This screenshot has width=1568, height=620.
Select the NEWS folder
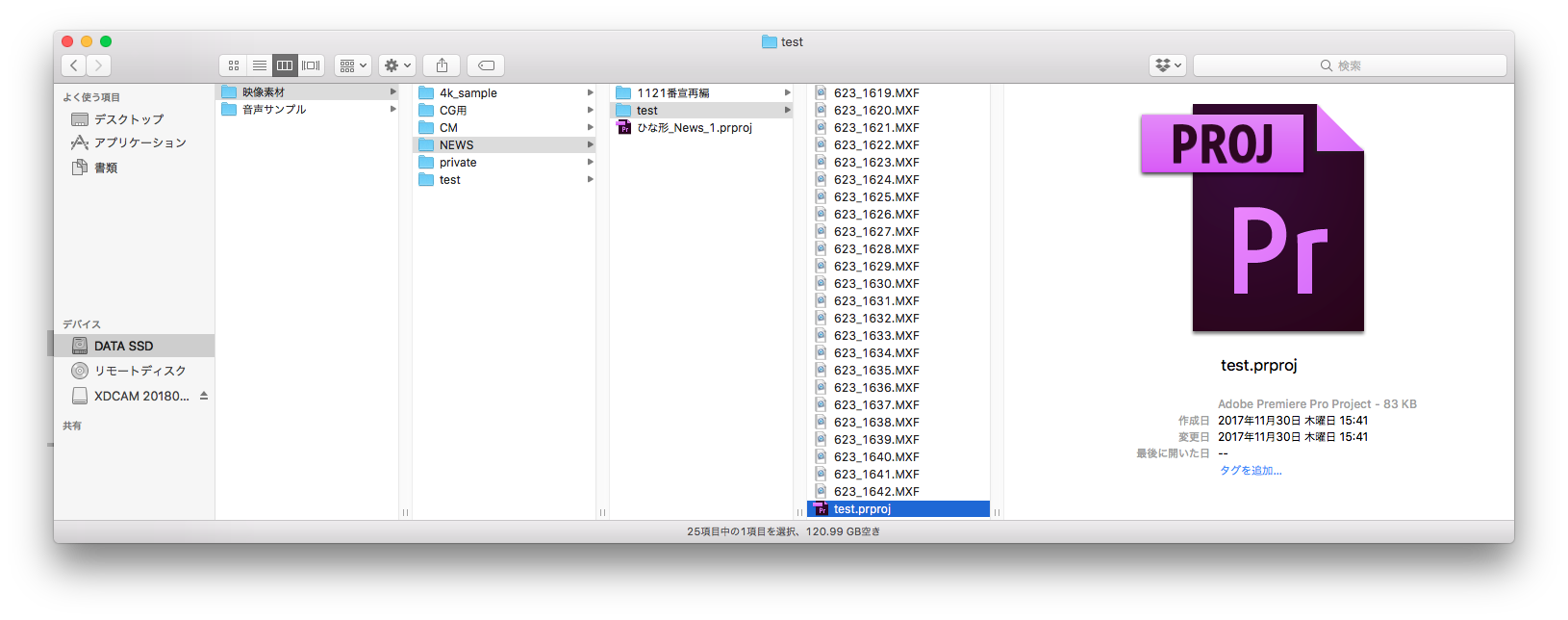click(504, 145)
